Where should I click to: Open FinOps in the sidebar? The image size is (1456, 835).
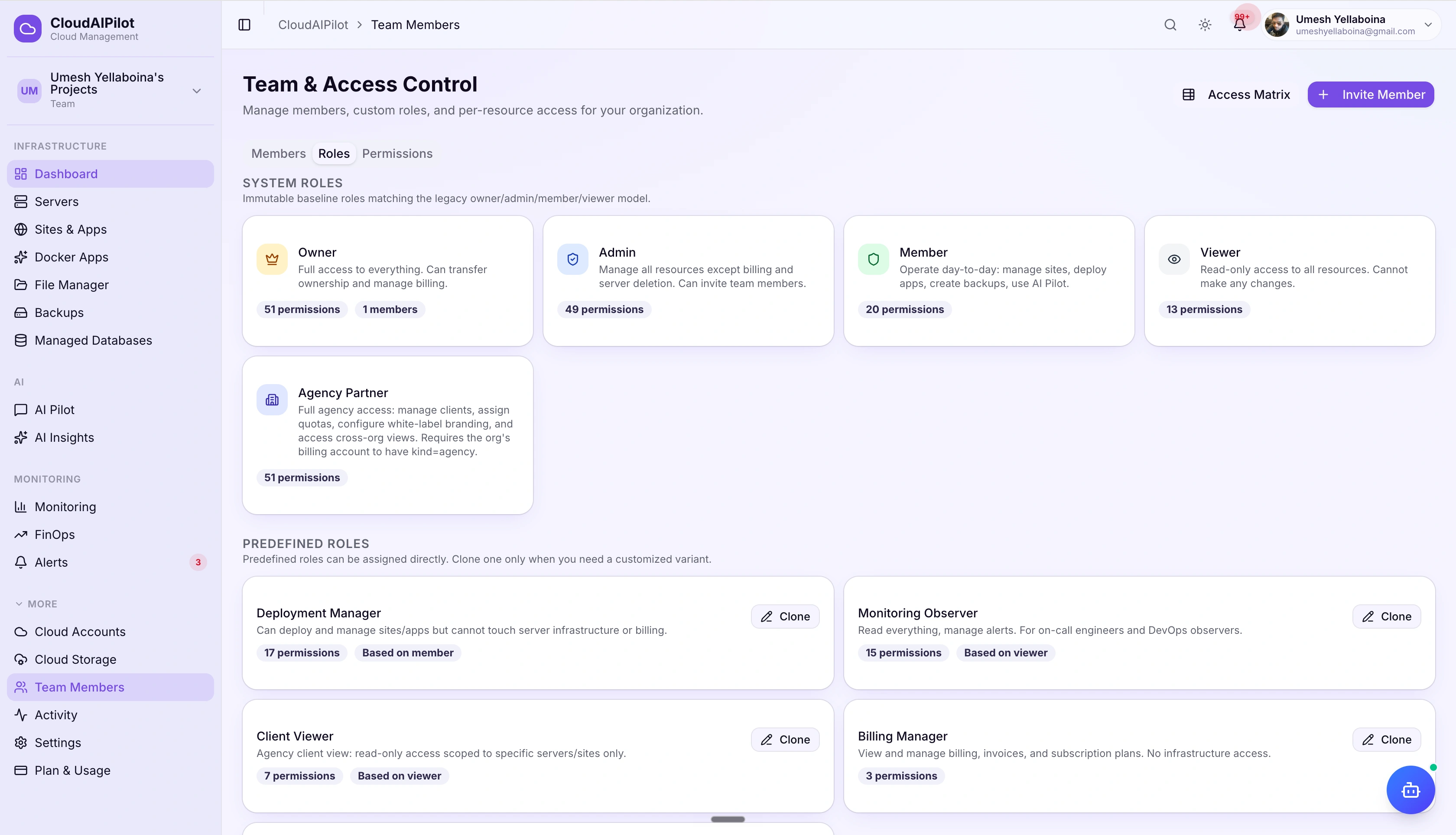point(110,535)
